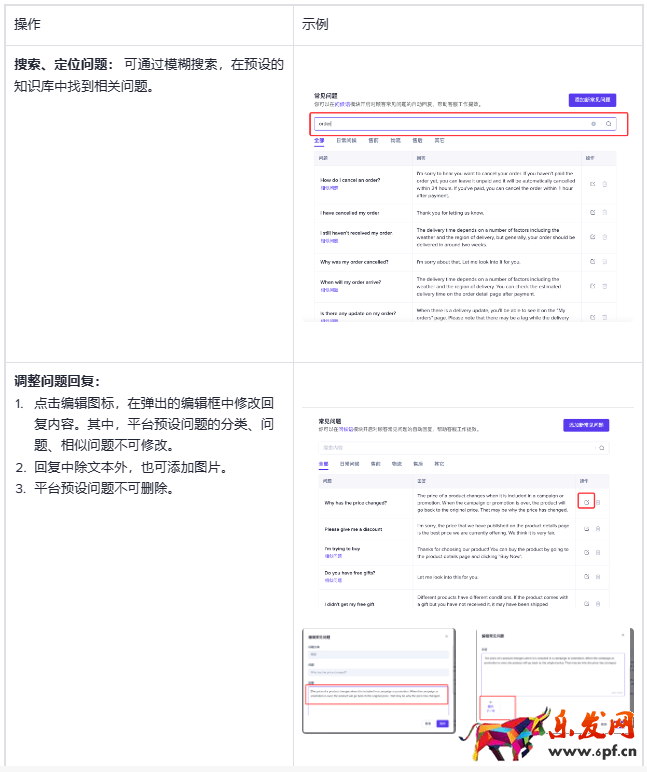Delete the 'I didn't get my free gift' row
Screen dimensions: 647x772
598,603
